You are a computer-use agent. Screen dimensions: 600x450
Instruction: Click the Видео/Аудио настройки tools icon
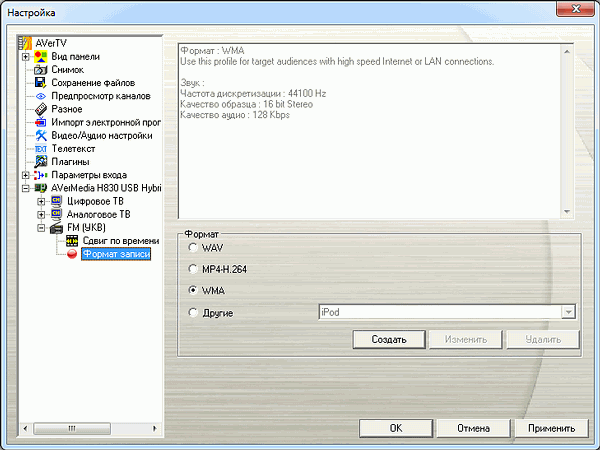point(42,135)
